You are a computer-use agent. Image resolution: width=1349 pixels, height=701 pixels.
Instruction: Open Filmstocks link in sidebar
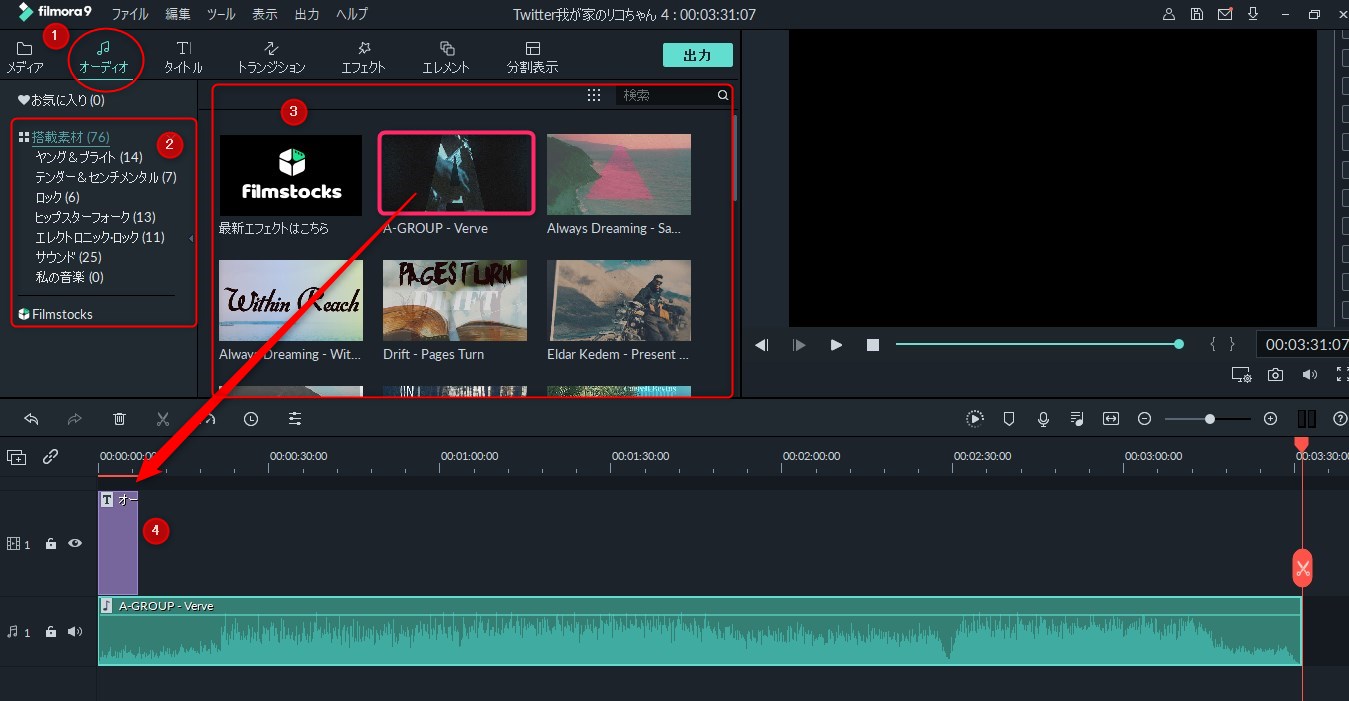click(55, 314)
